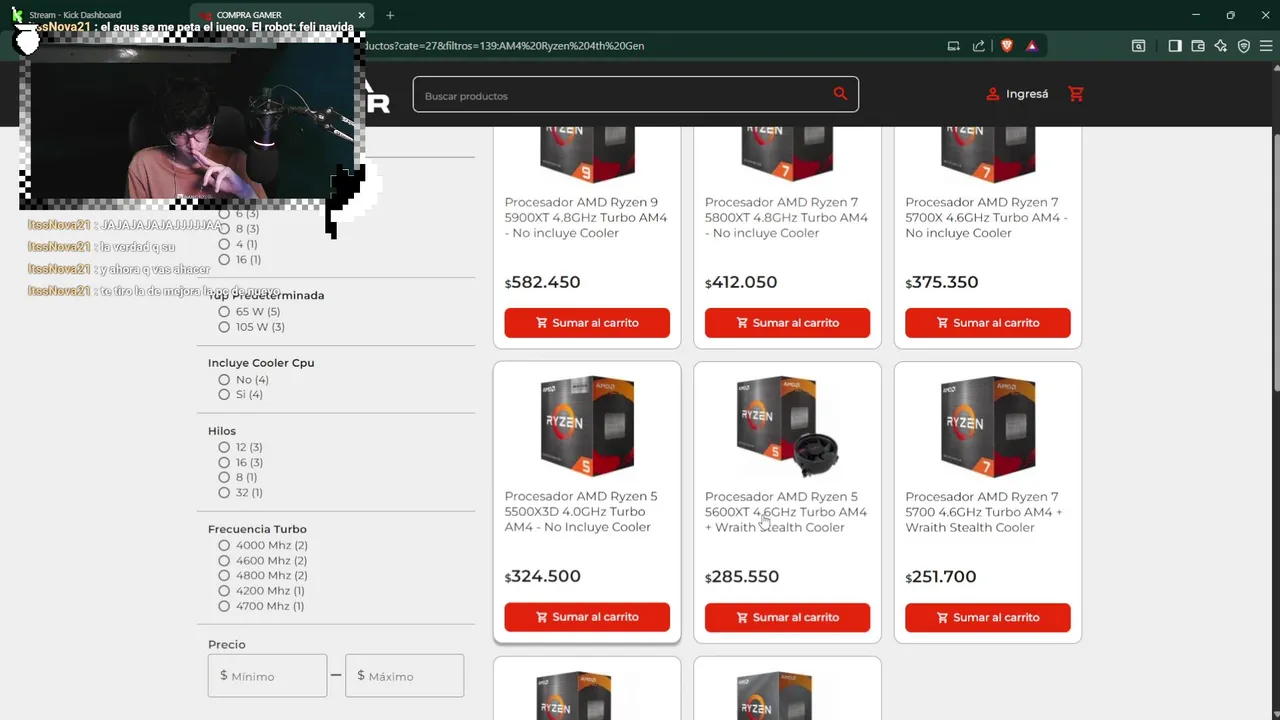This screenshot has height=720, width=1280.
Task: Add Ryzen 7 5700 to cart
Action: point(988,617)
